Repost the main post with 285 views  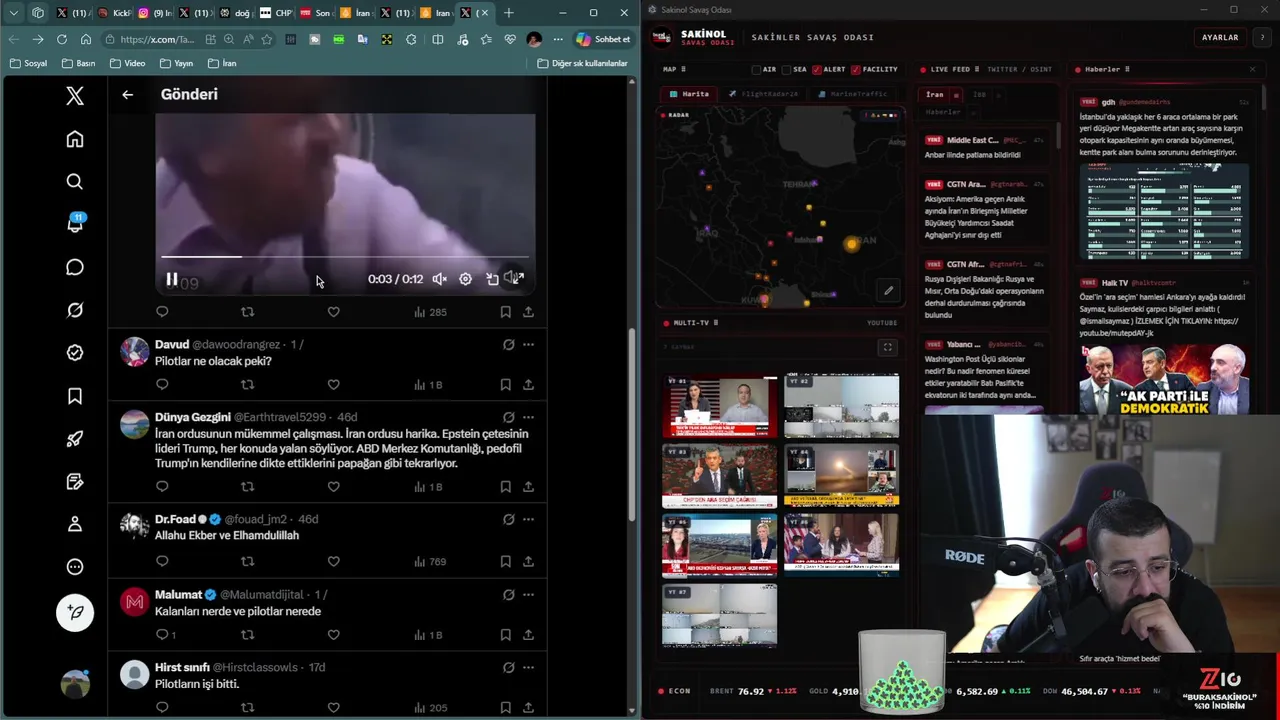tap(247, 312)
